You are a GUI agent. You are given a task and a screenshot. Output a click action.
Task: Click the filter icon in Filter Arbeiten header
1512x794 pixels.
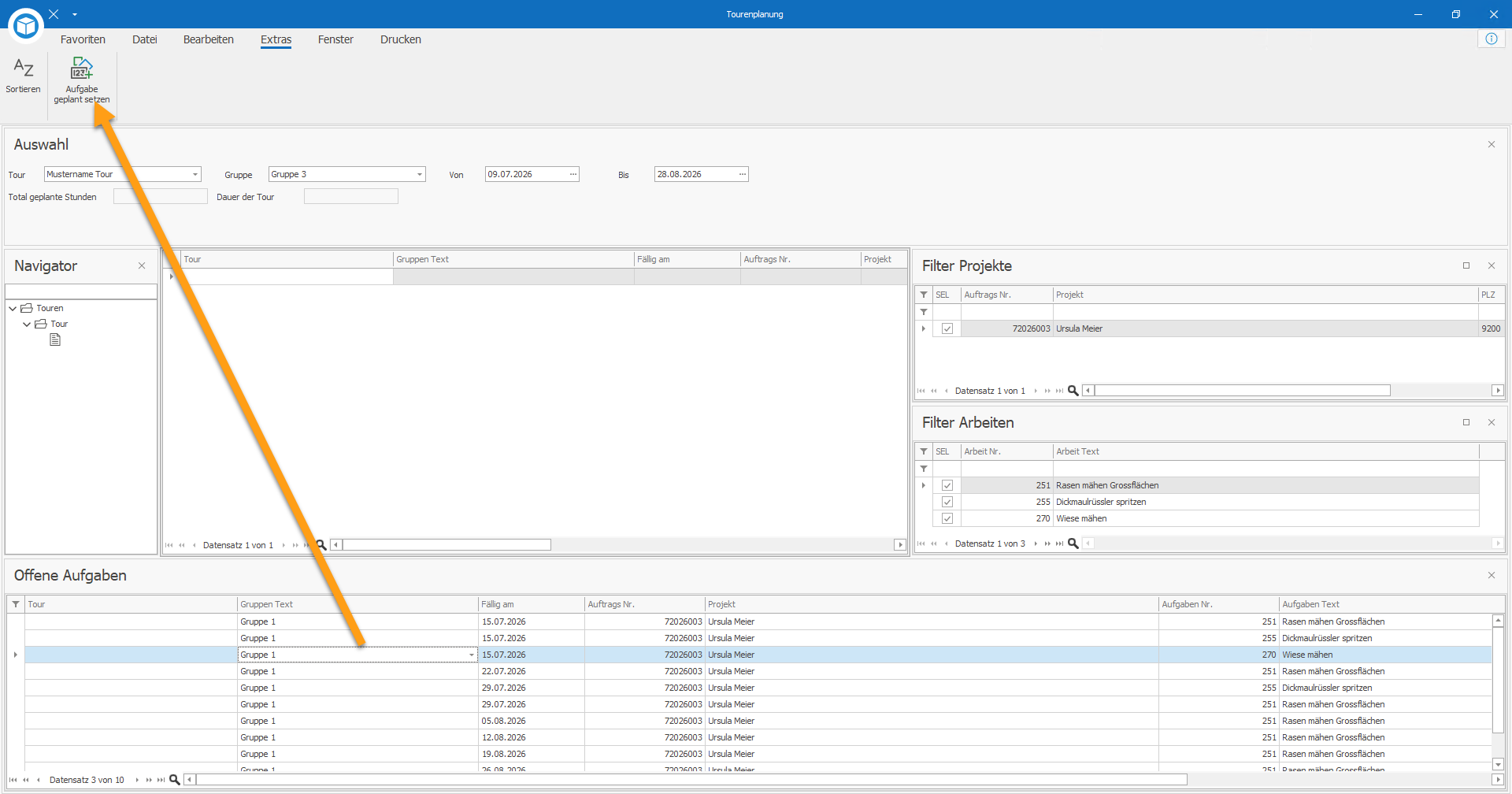tap(924, 451)
